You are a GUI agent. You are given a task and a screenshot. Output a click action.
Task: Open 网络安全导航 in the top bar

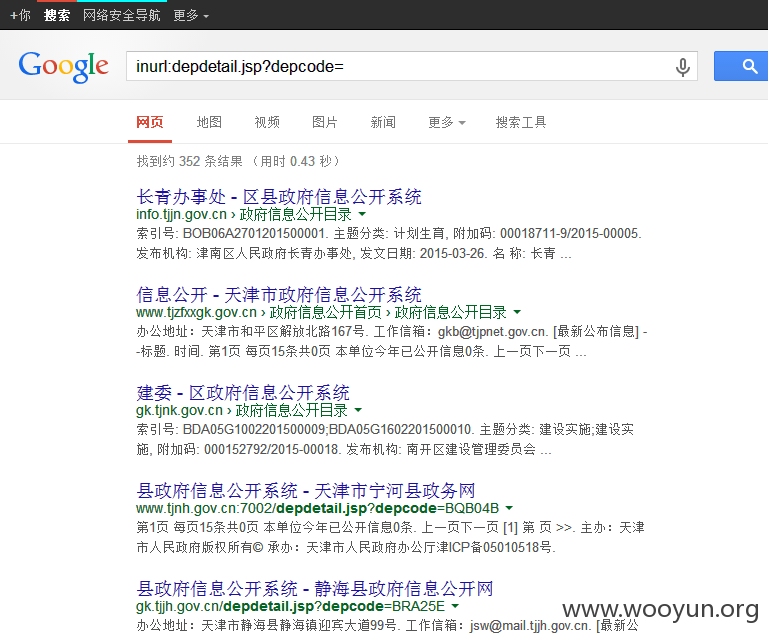(x=121, y=15)
